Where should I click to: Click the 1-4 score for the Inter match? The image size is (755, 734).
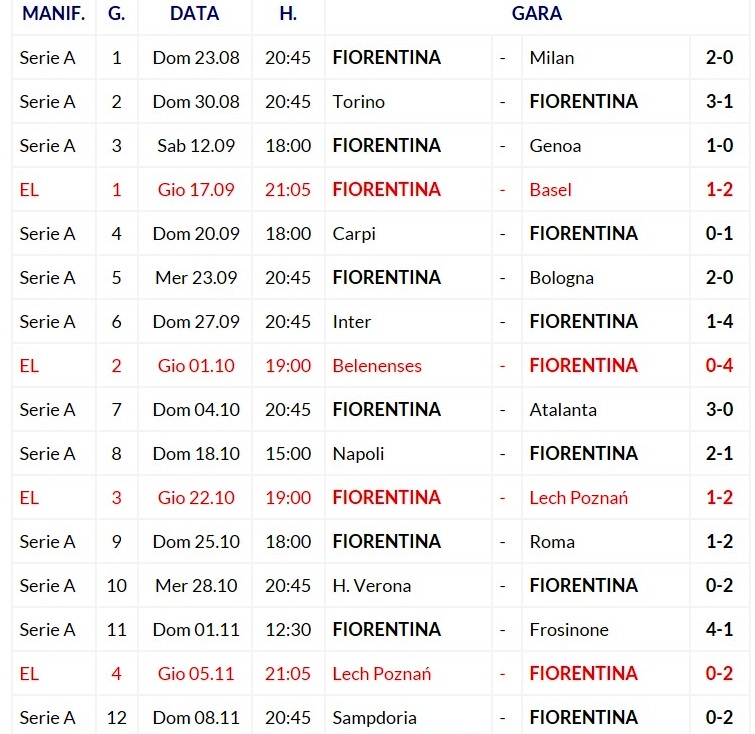click(x=719, y=322)
